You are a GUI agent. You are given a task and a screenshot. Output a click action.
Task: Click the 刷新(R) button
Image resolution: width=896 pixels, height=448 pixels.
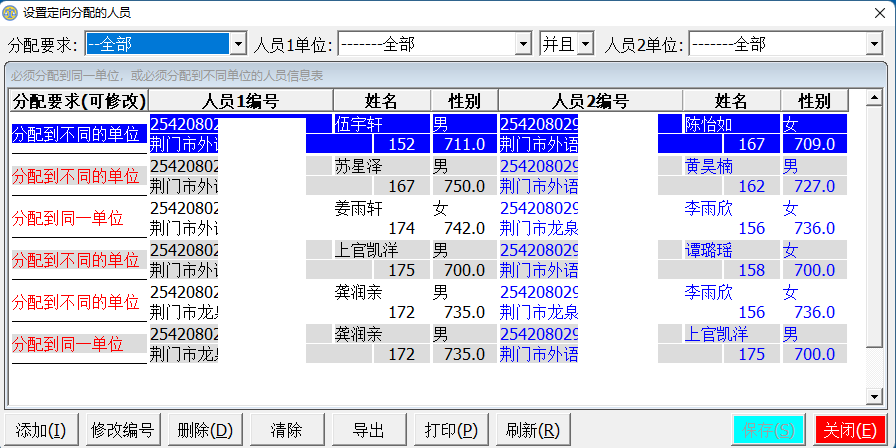coord(533,430)
